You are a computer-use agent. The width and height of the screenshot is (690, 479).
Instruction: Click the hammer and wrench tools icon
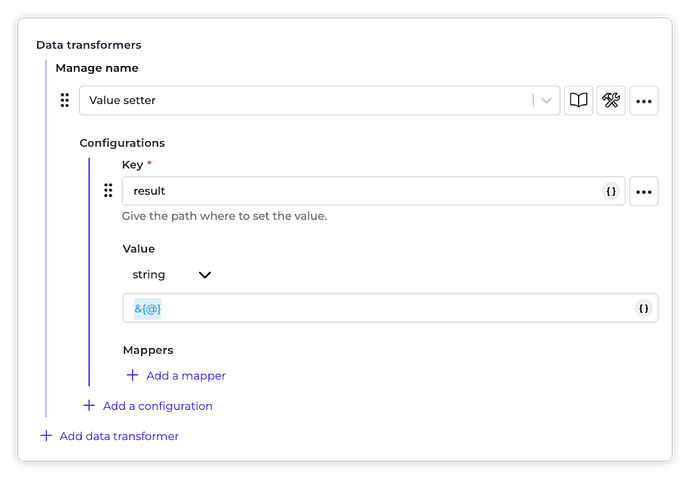611,100
